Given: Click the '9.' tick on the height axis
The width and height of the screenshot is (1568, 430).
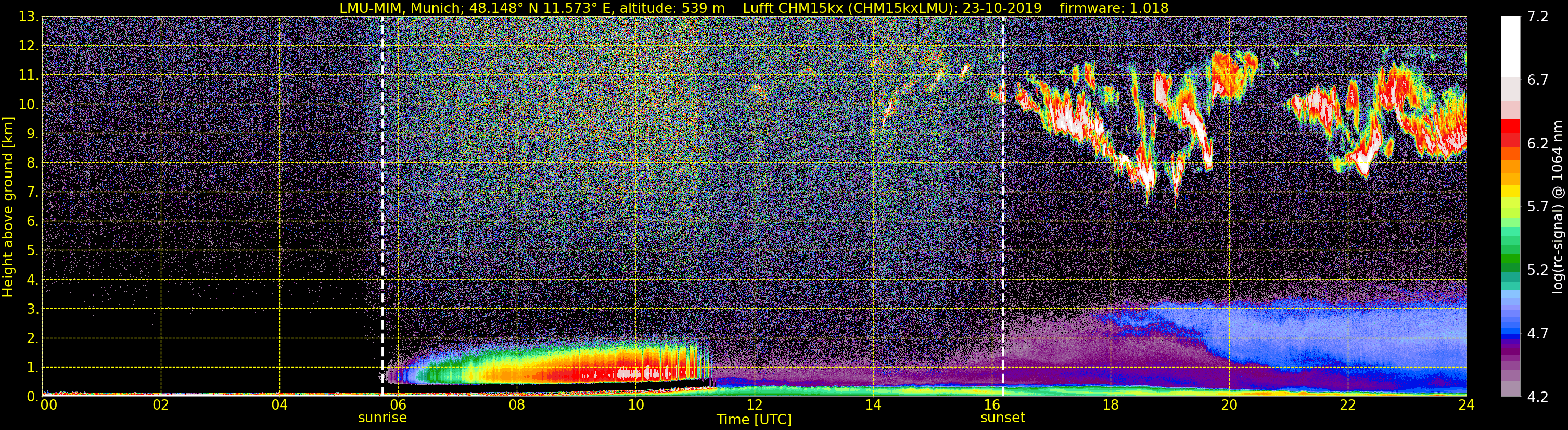Looking at the screenshot, I should pyautogui.click(x=32, y=134).
